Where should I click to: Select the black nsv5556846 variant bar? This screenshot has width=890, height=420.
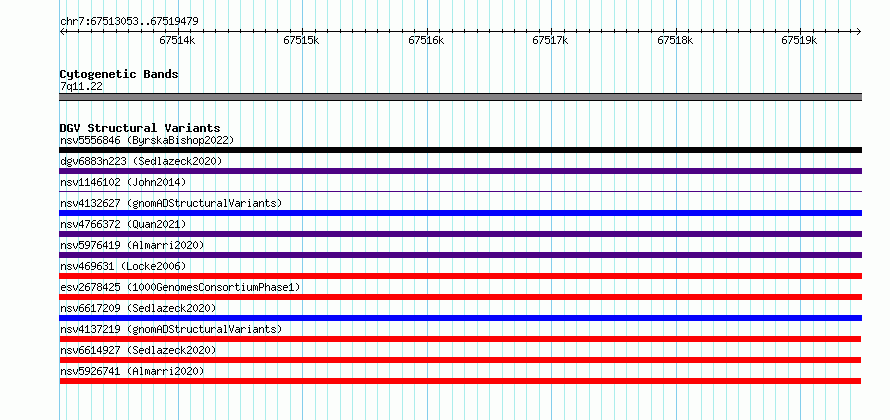pos(461,150)
